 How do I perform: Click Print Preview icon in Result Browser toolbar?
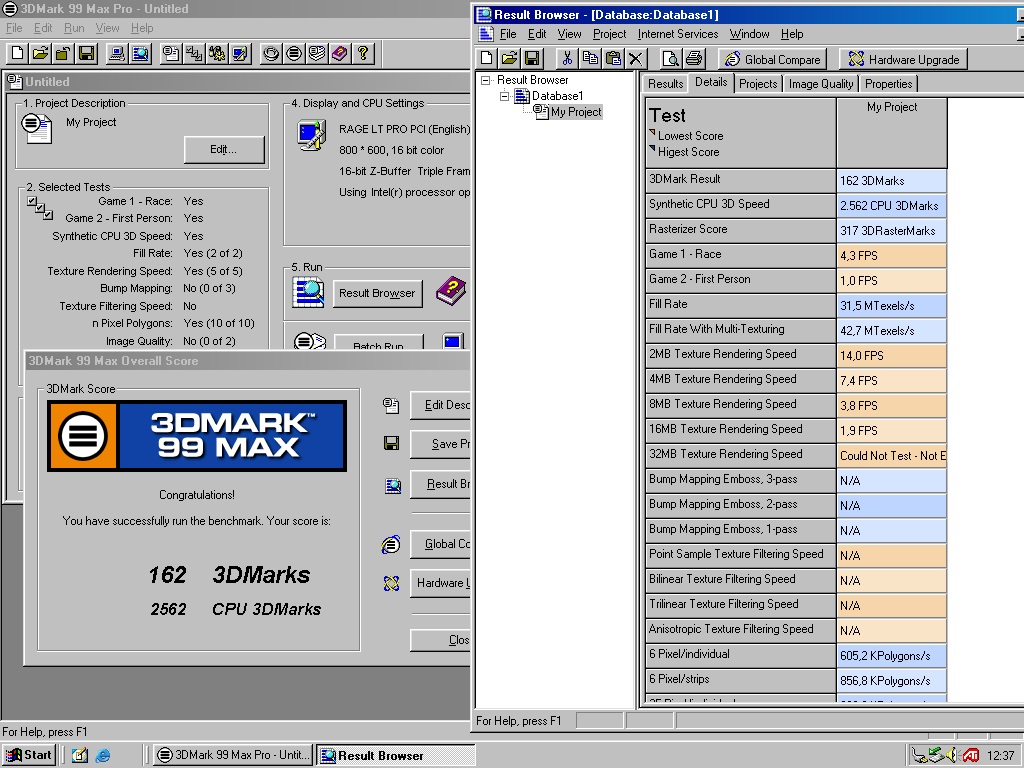(670, 59)
